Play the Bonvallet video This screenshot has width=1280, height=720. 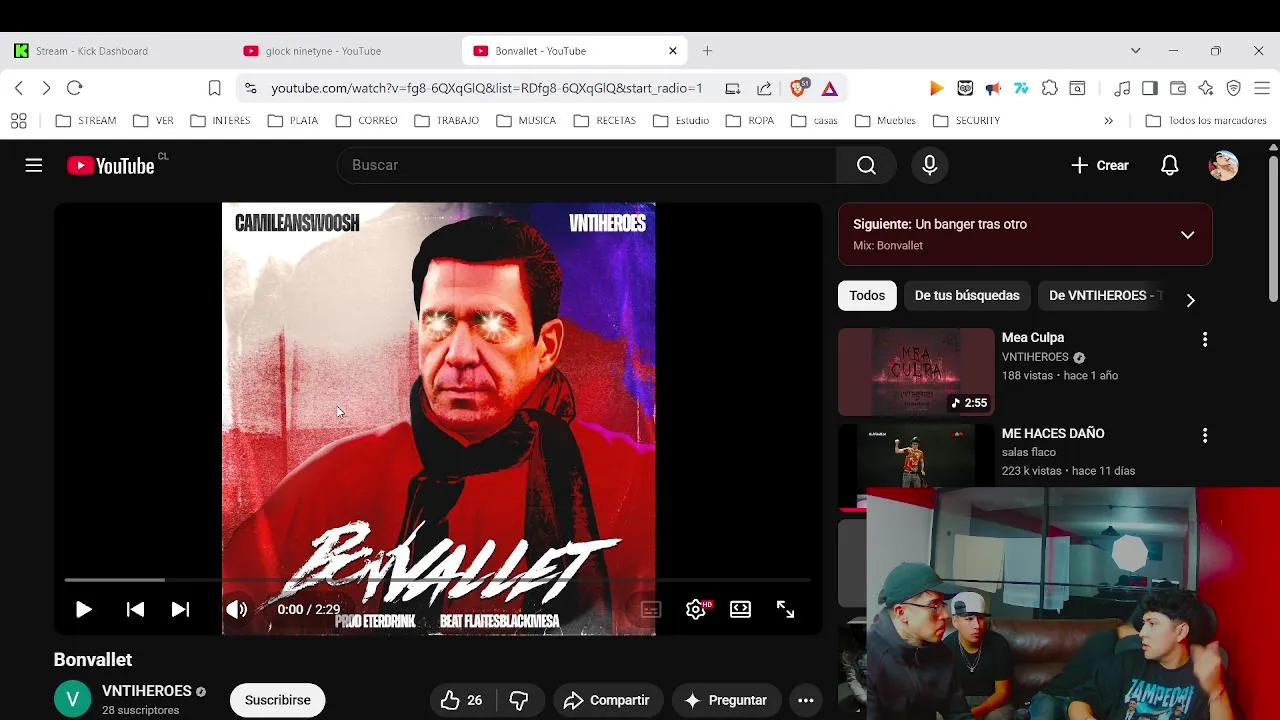click(x=83, y=609)
